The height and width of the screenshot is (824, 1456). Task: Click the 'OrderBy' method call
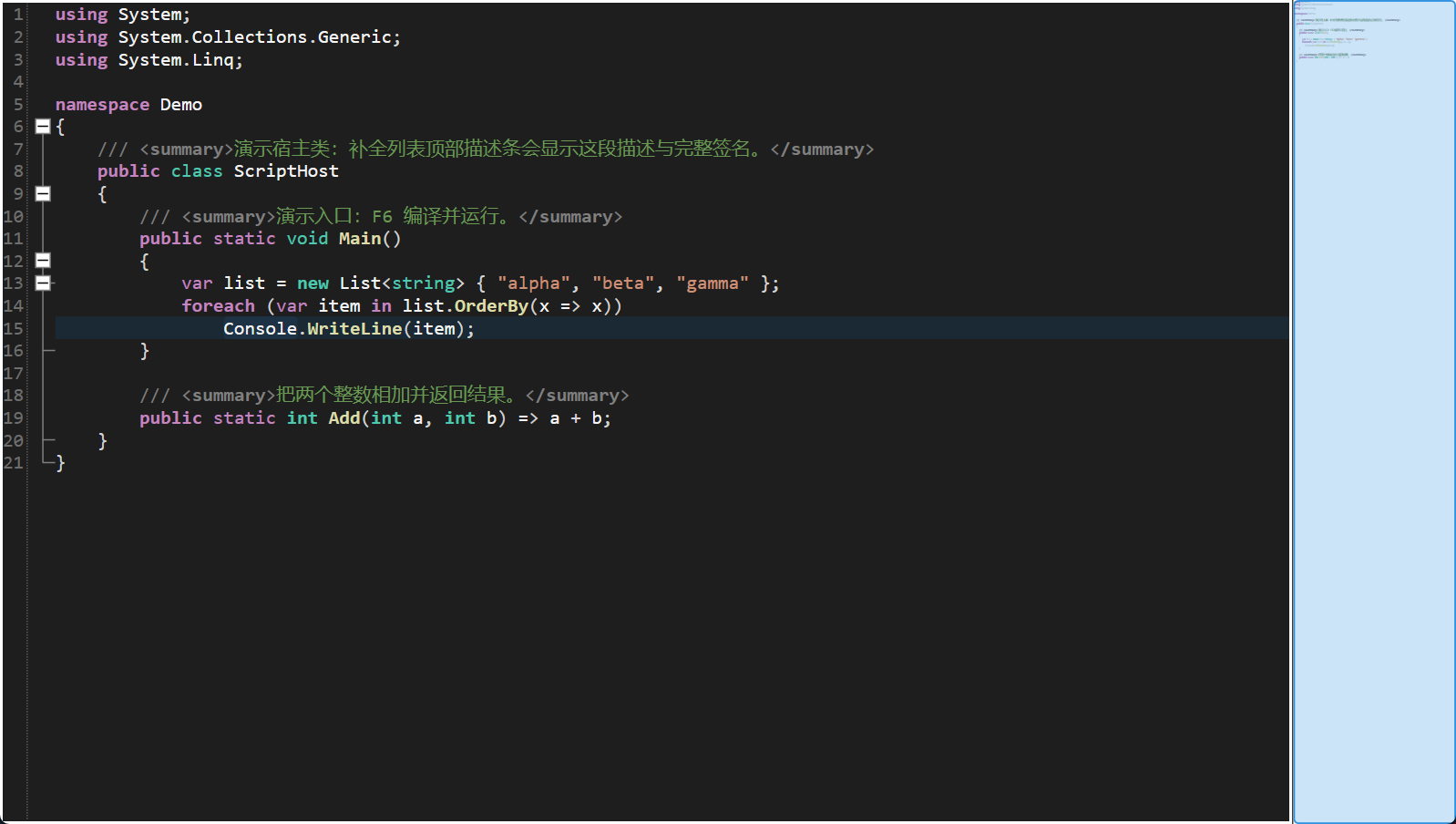coord(491,306)
